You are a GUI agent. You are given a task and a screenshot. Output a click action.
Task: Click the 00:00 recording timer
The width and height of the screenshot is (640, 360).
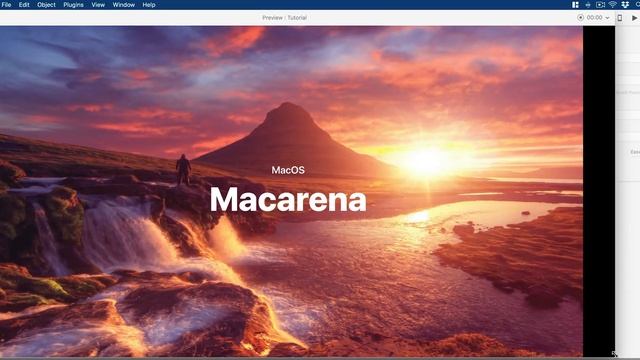click(594, 18)
